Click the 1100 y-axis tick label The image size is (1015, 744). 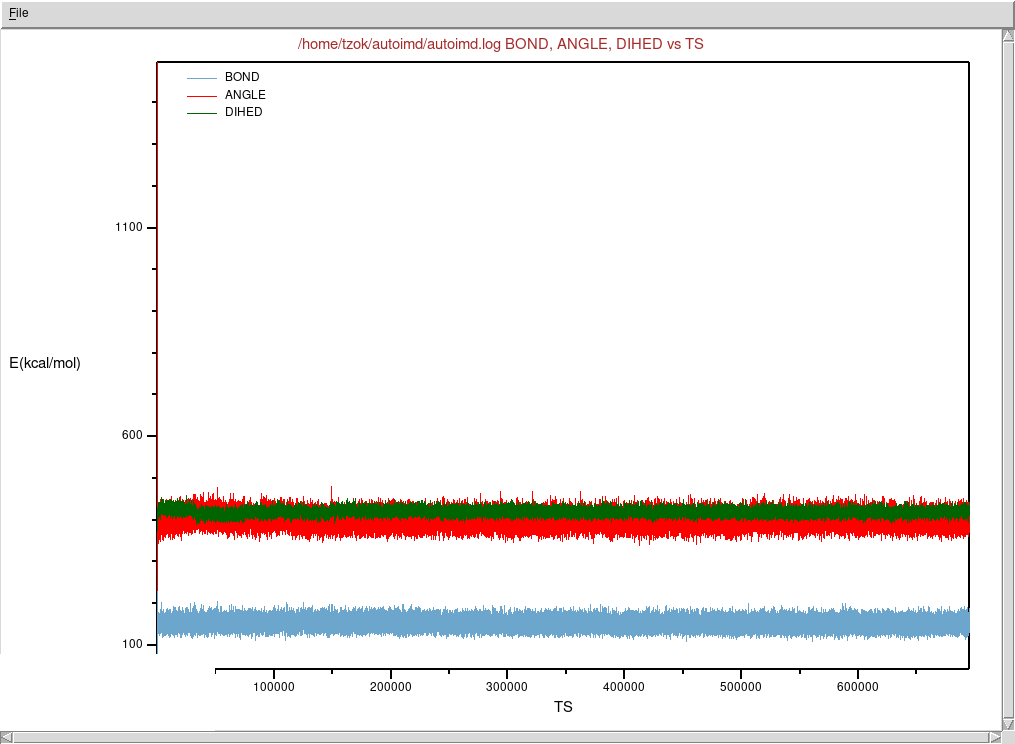[x=129, y=227]
